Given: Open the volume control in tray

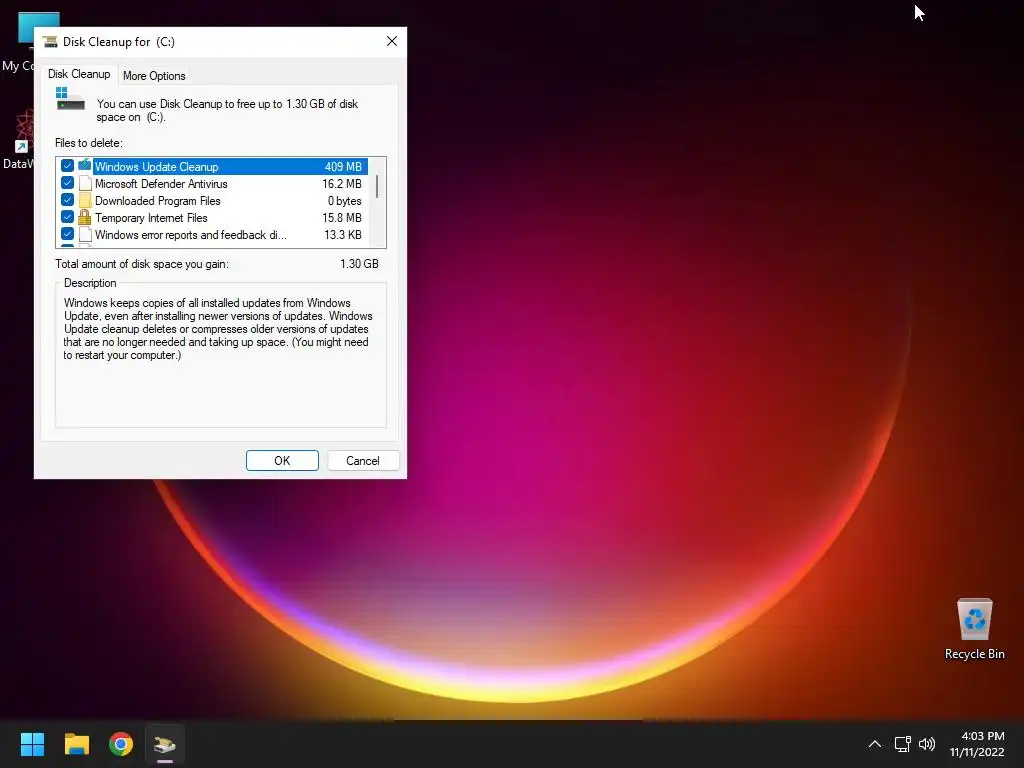Looking at the screenshot, I should (x=927, y=744).
